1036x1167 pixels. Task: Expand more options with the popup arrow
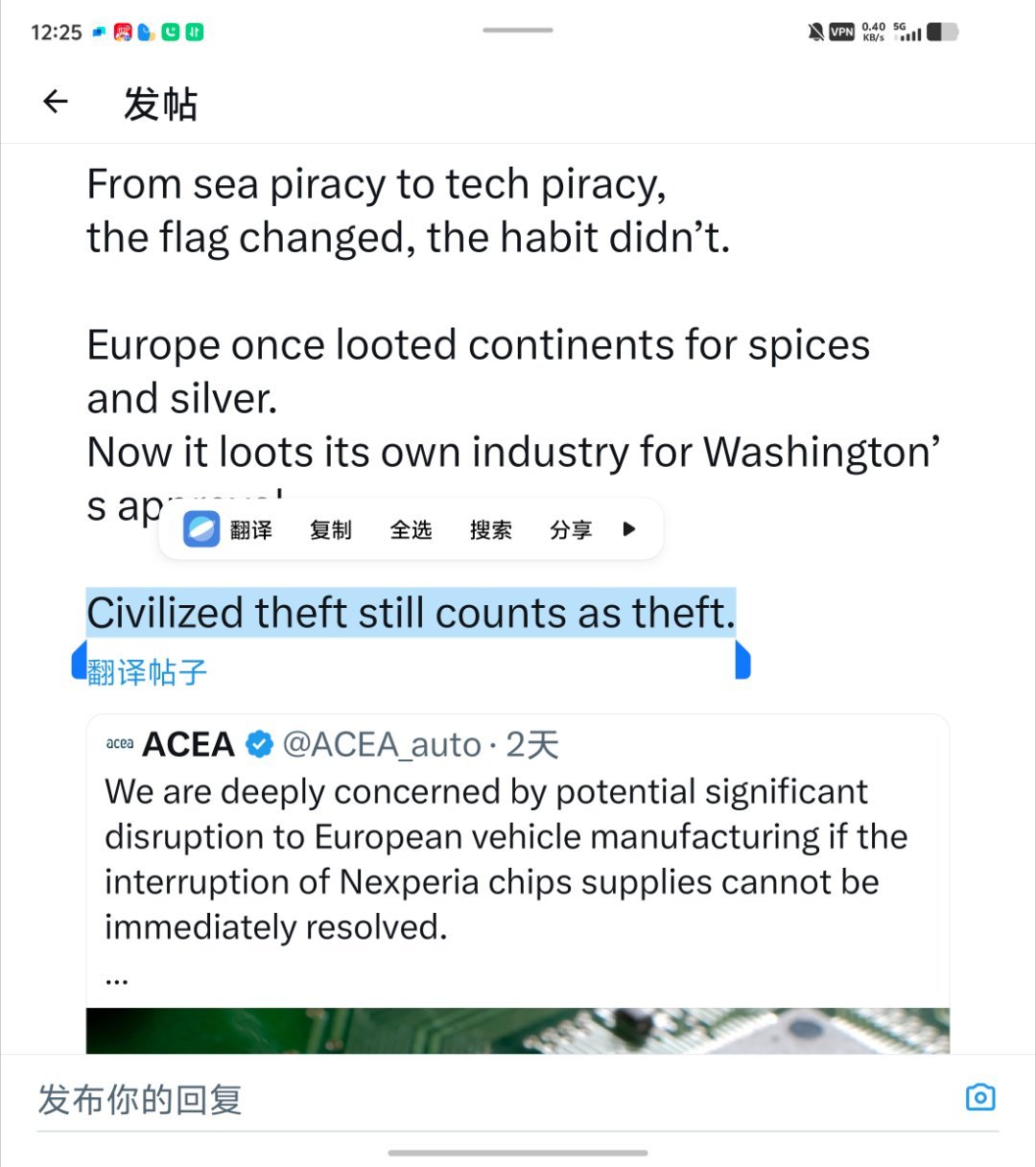pos(629,529)
